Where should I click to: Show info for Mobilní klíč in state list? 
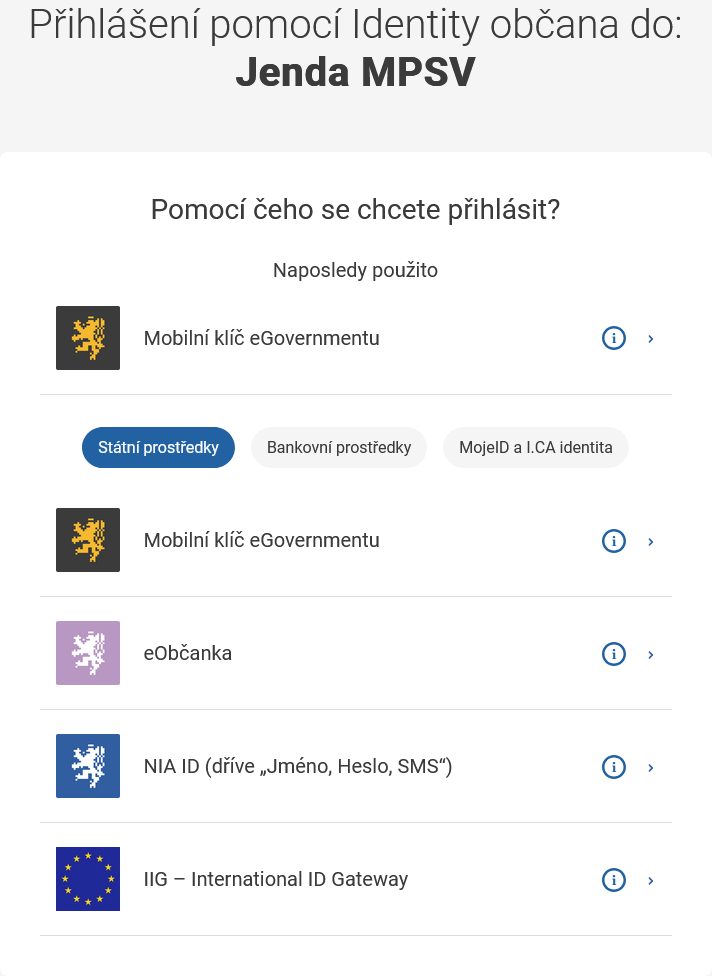click(614, 541)
